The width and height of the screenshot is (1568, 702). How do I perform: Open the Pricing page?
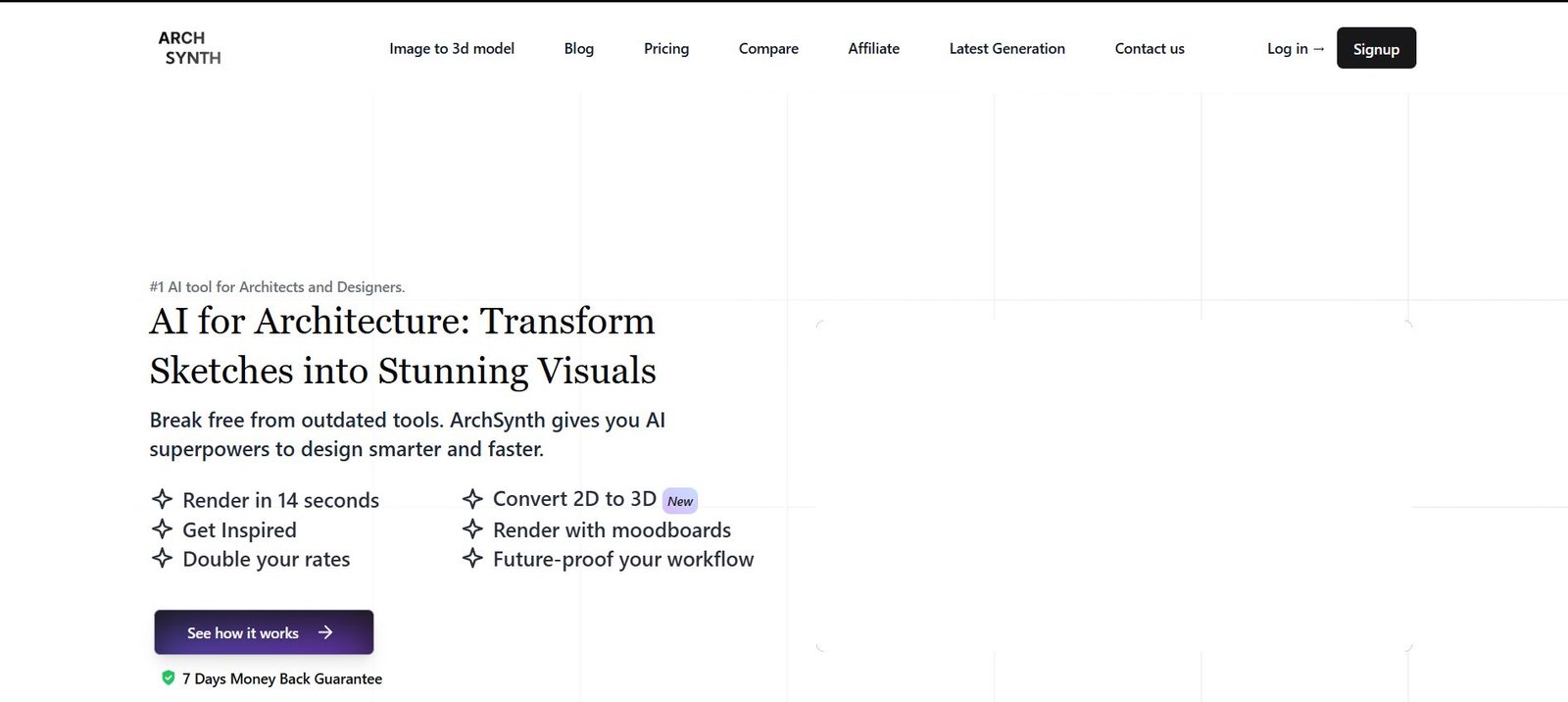(666, 48)
